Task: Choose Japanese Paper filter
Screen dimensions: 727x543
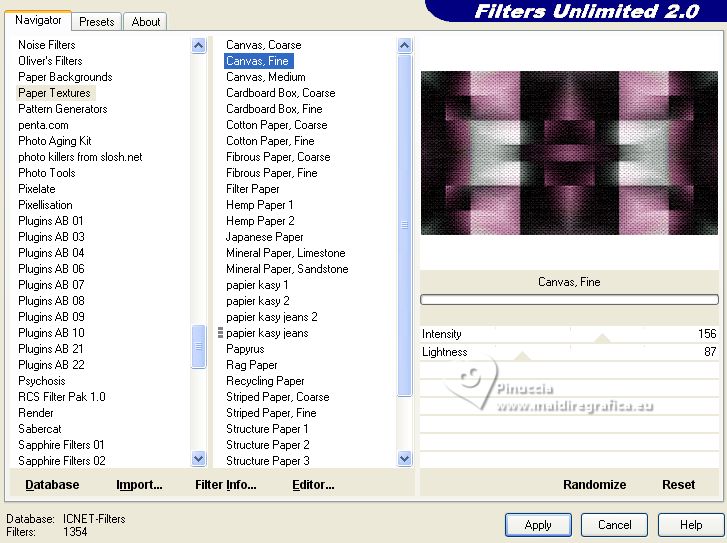Action: point(264,237)
